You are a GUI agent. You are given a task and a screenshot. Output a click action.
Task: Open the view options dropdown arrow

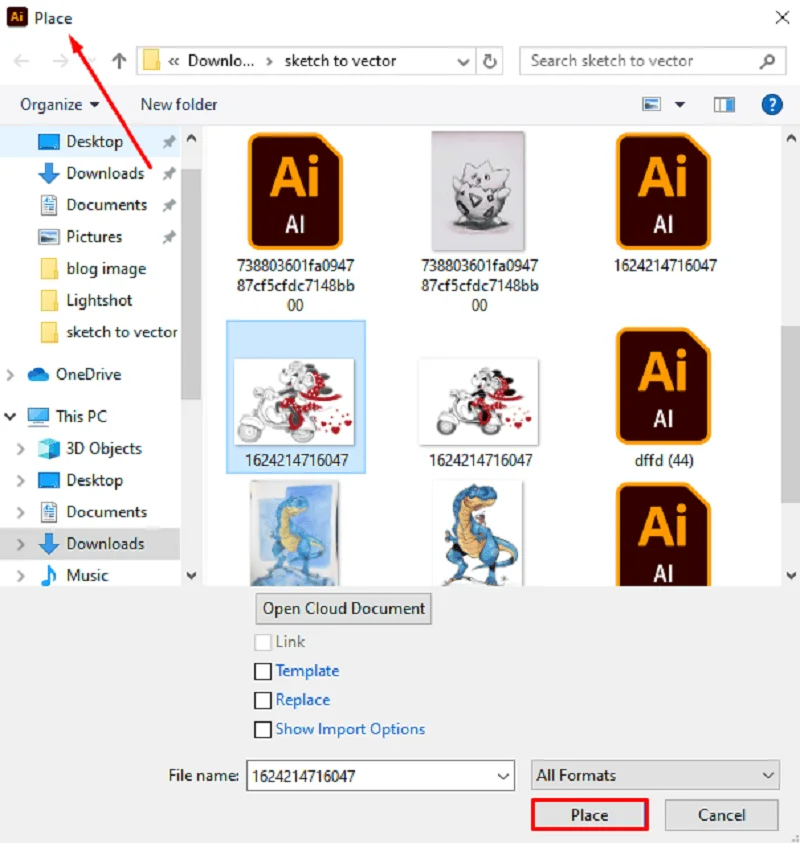point(680,104)
